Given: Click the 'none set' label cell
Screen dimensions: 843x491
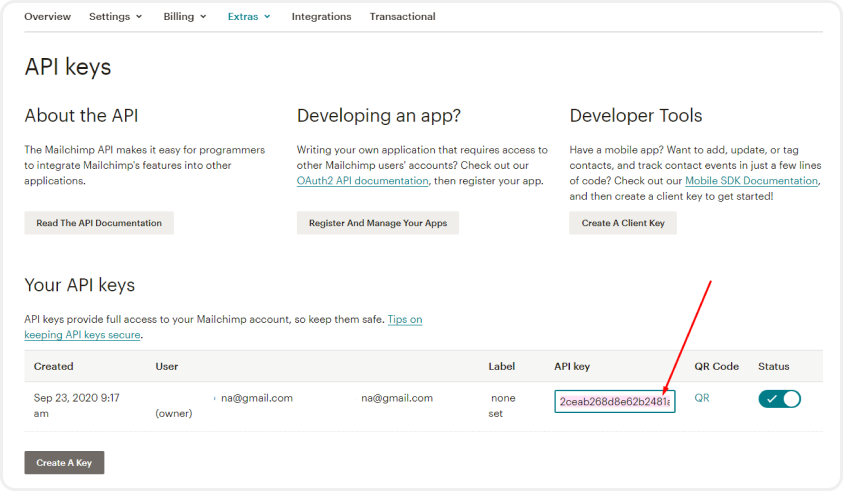Looking at the screenshot, I should [x=502, y=405].
